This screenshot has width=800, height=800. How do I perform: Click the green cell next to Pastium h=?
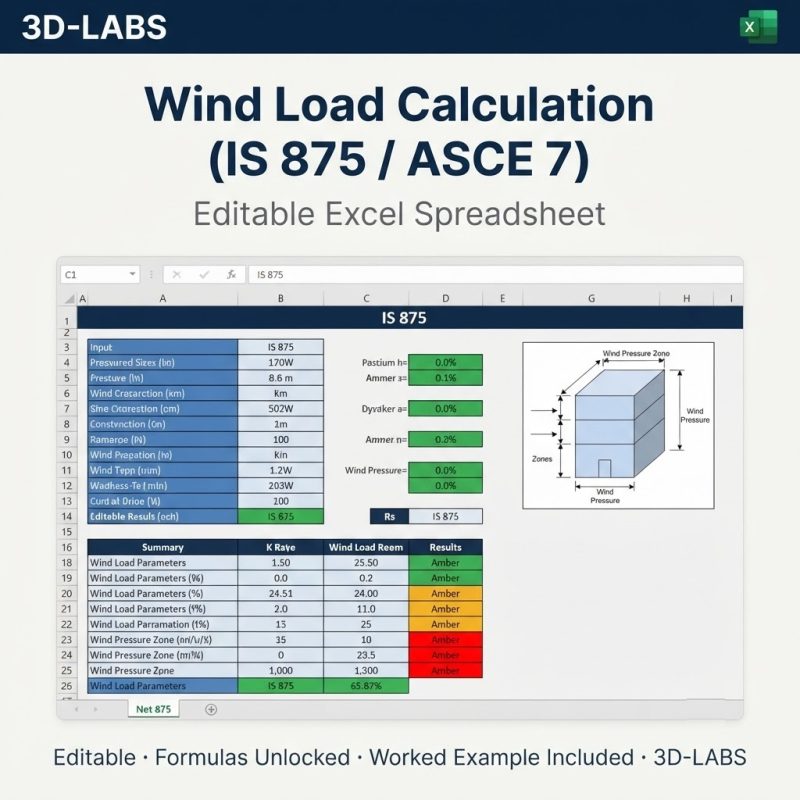(x=445, y=363)
